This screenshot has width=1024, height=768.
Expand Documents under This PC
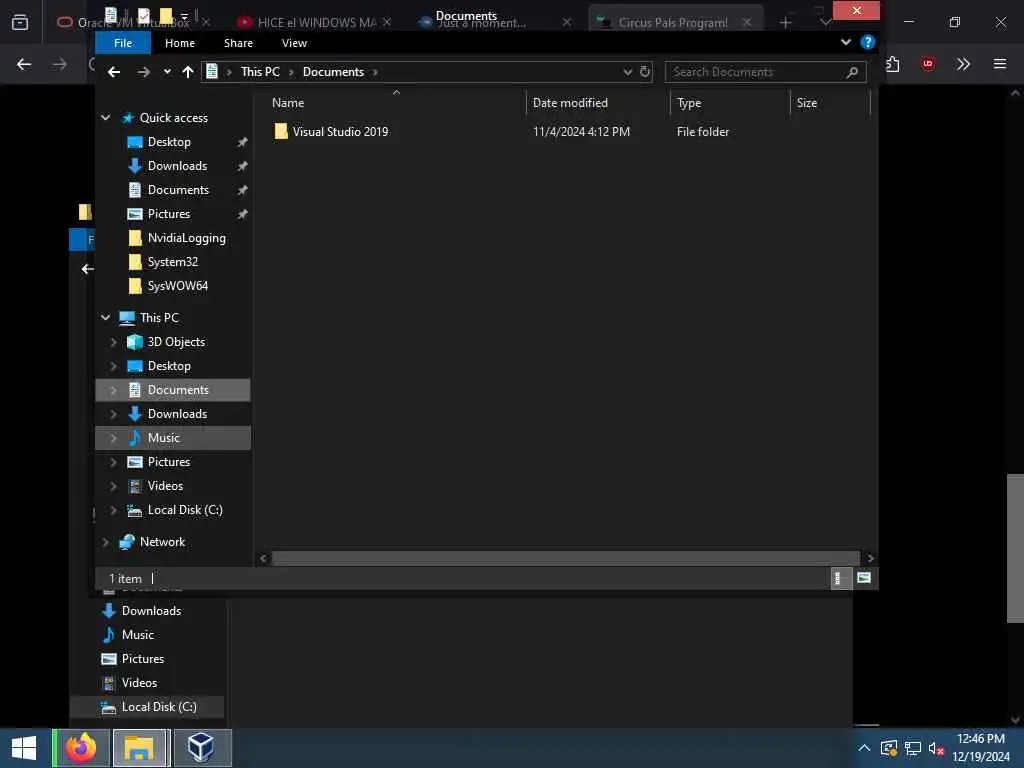(x=114, y=390)
